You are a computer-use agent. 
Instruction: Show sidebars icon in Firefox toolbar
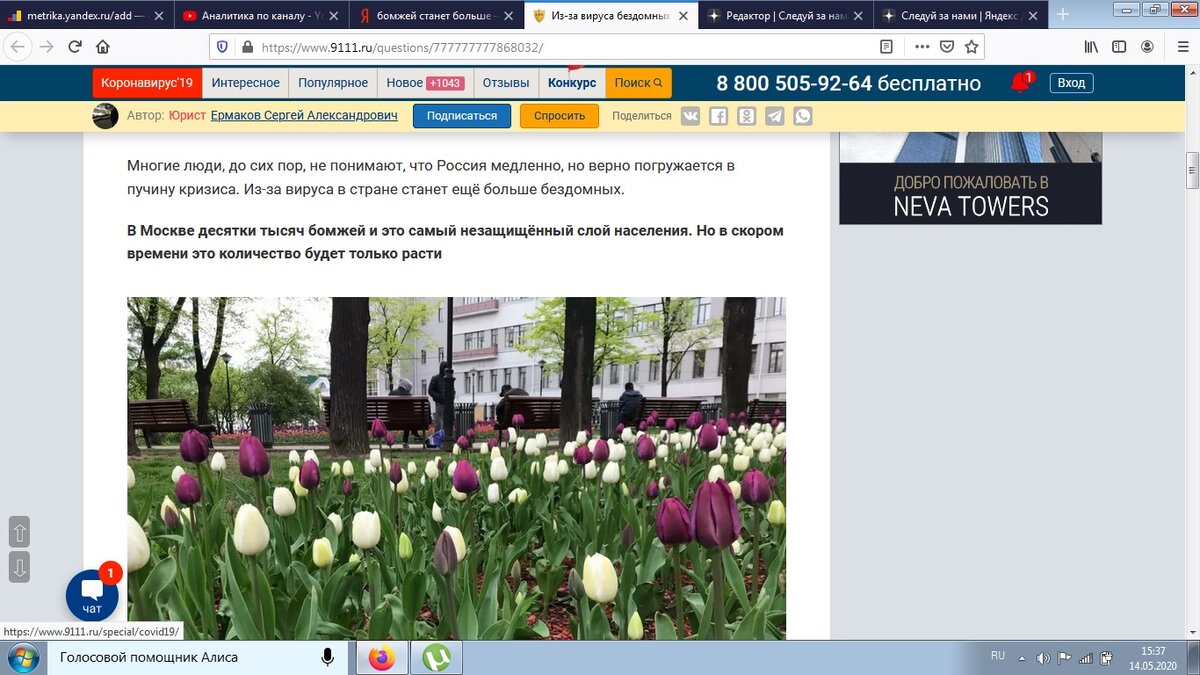click(1120, 47)
